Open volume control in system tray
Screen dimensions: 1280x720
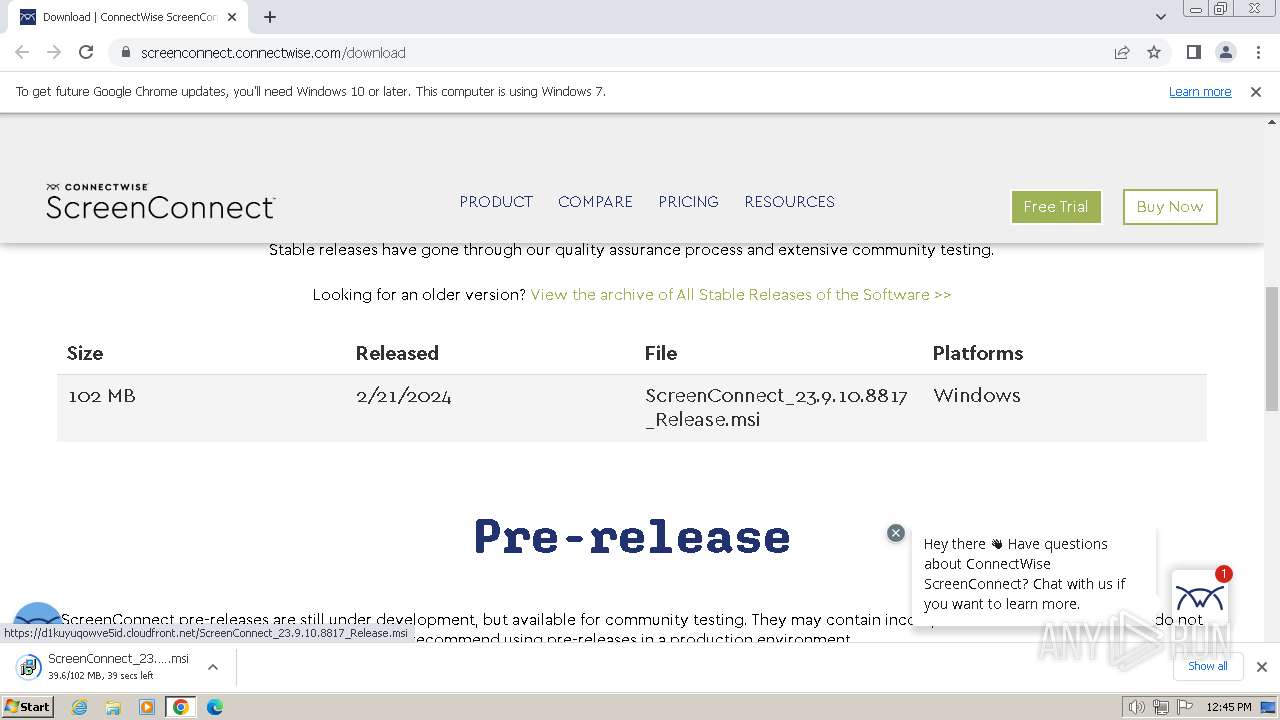click(1137, 707)
